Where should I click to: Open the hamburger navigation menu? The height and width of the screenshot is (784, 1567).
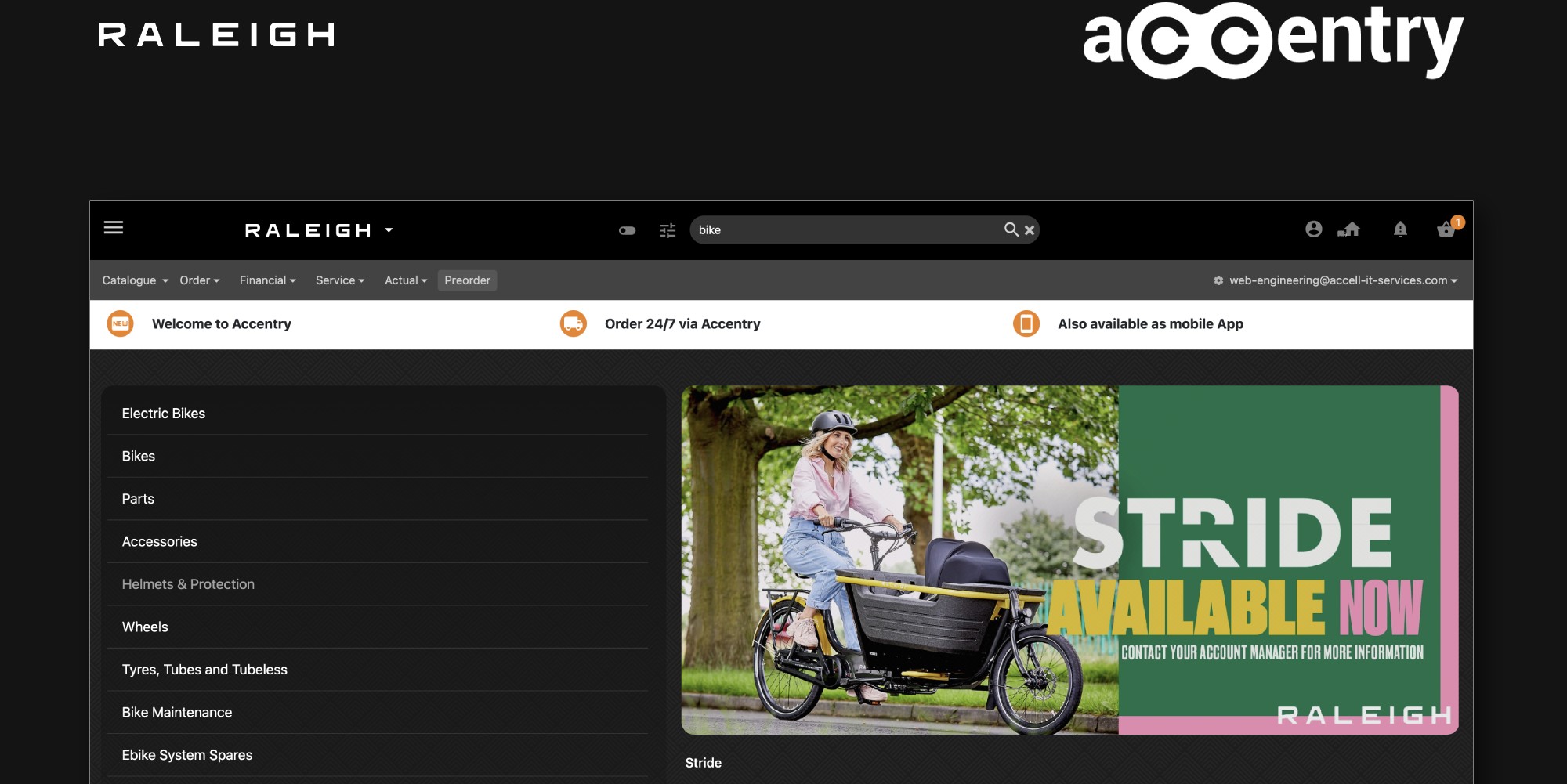(113, 228)
